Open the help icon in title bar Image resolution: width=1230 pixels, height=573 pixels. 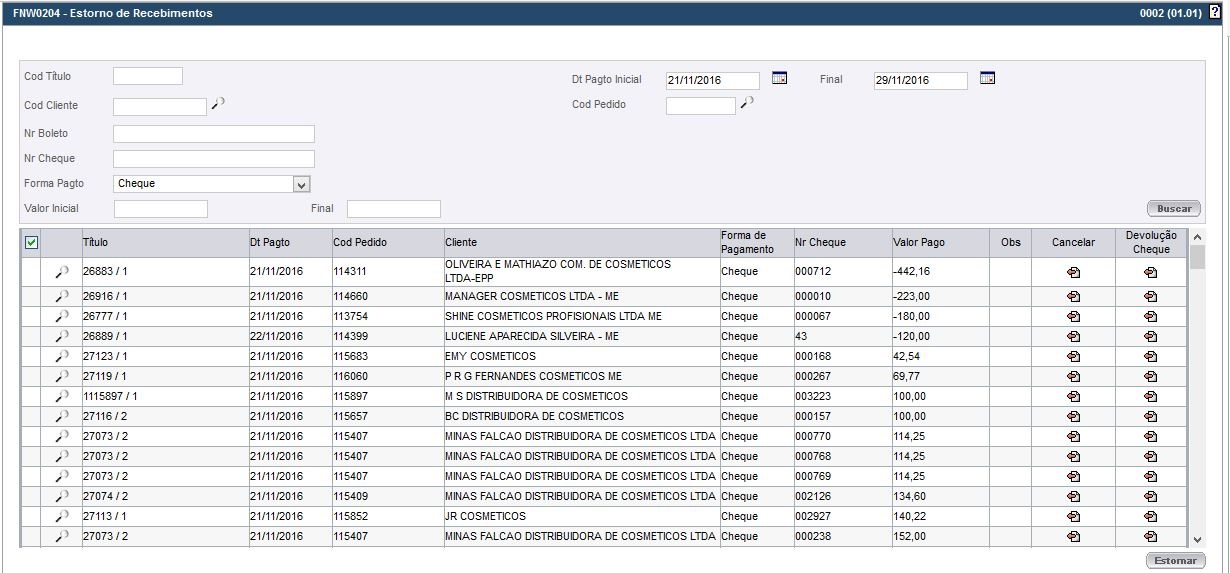click(1215, 14)
